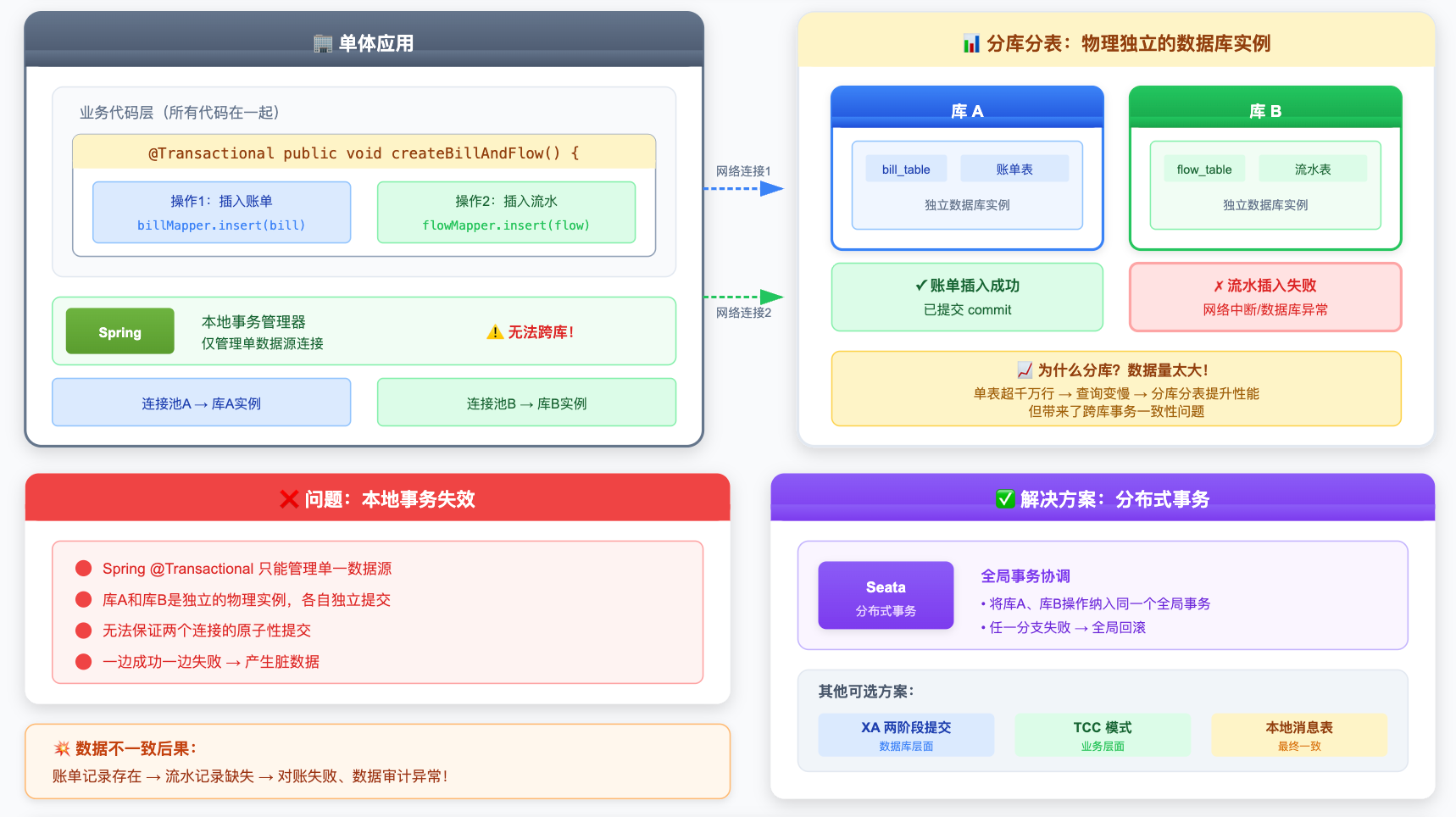Viewport: 1456px width, 817px height.
Task: Click the red X icon before 问题
Action: [x=289, y=499]
